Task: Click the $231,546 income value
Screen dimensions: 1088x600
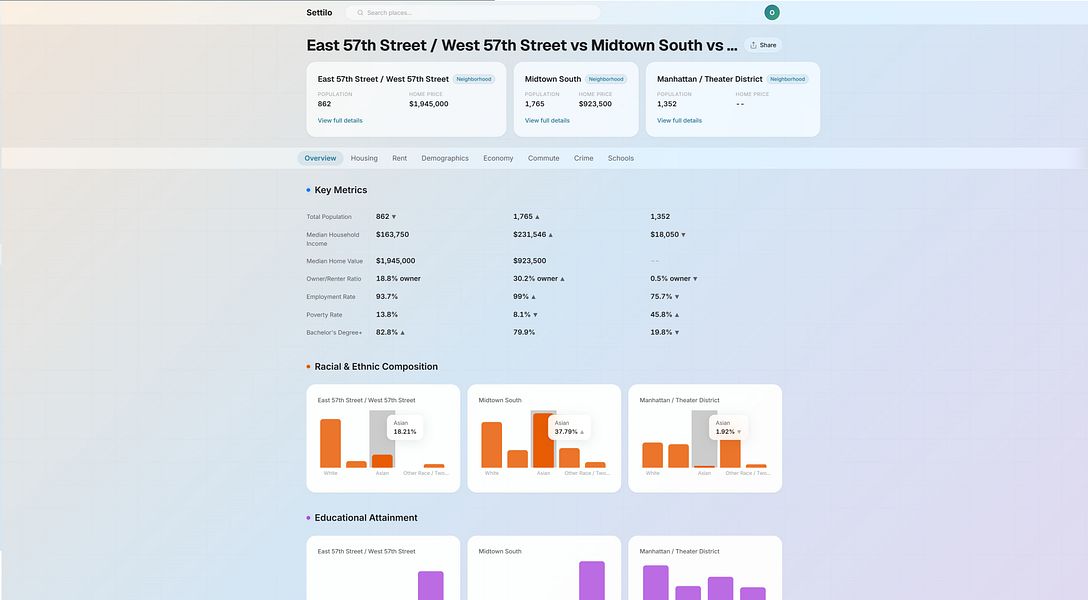Action: pyautogui.click(x=529, y=234)
